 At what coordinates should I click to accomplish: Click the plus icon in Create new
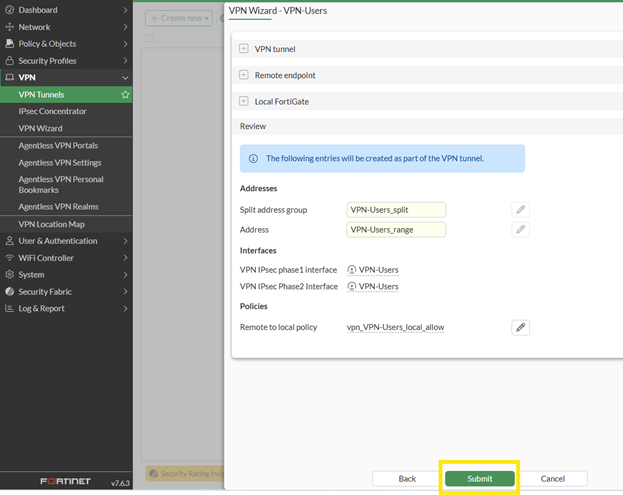[x=154, y=18]
